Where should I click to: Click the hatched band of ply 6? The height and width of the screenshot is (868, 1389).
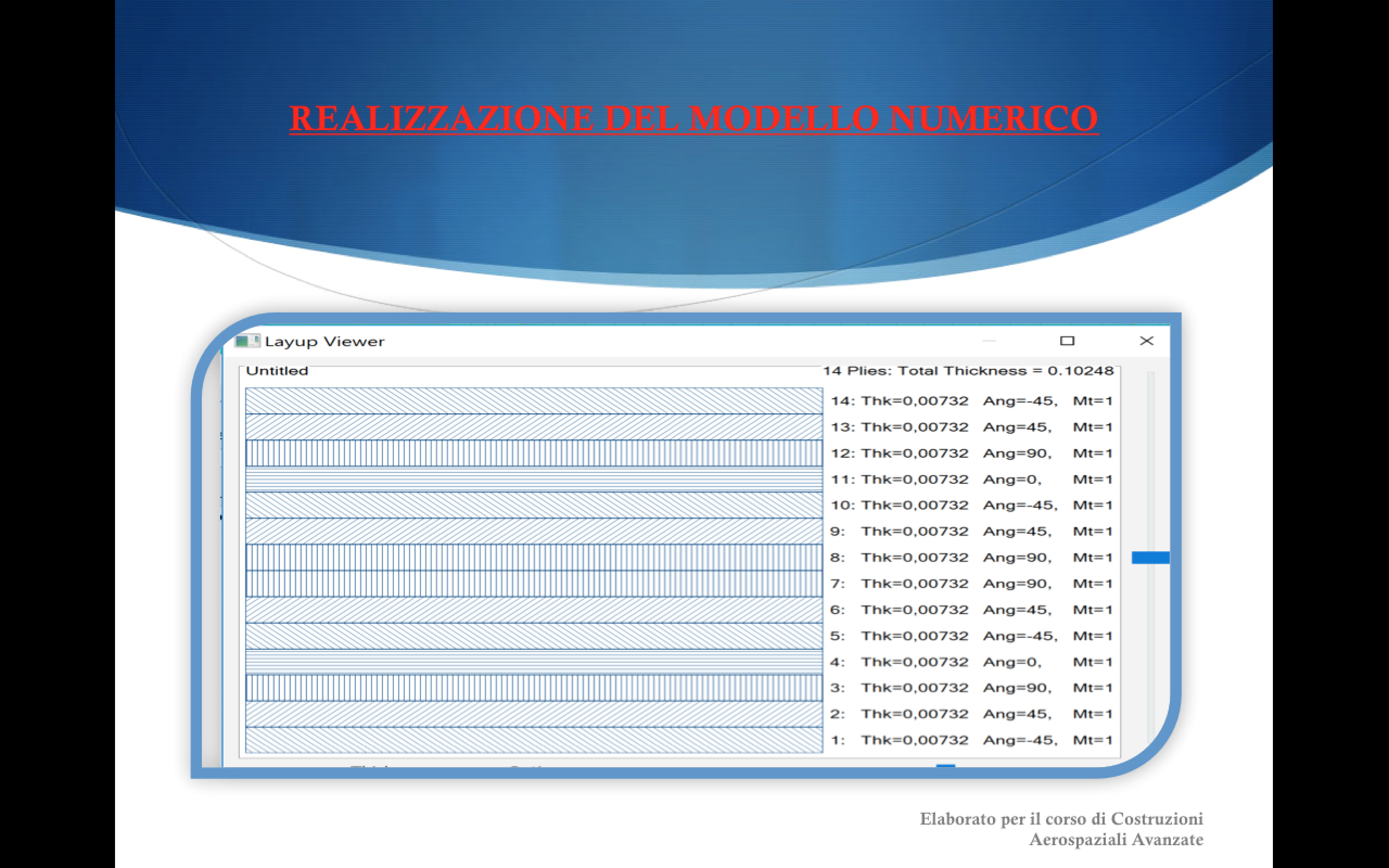coord(534,610)
